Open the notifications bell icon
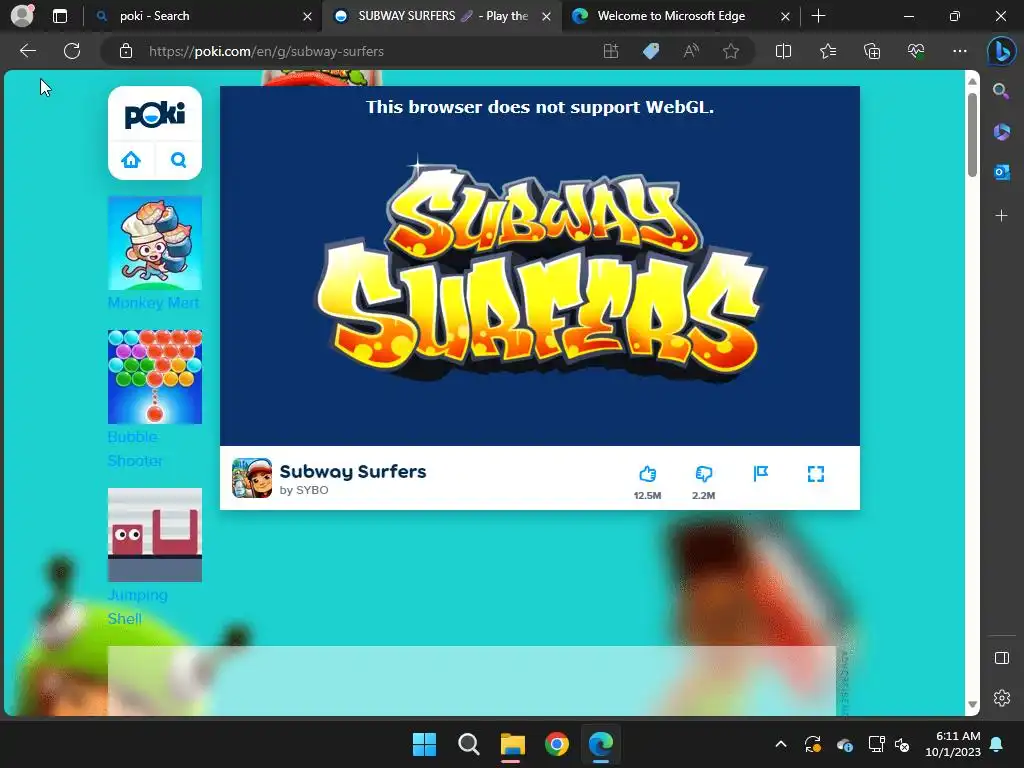This screenshot has width=1024, height=768. pyautogui.click(x=997, y=744)
